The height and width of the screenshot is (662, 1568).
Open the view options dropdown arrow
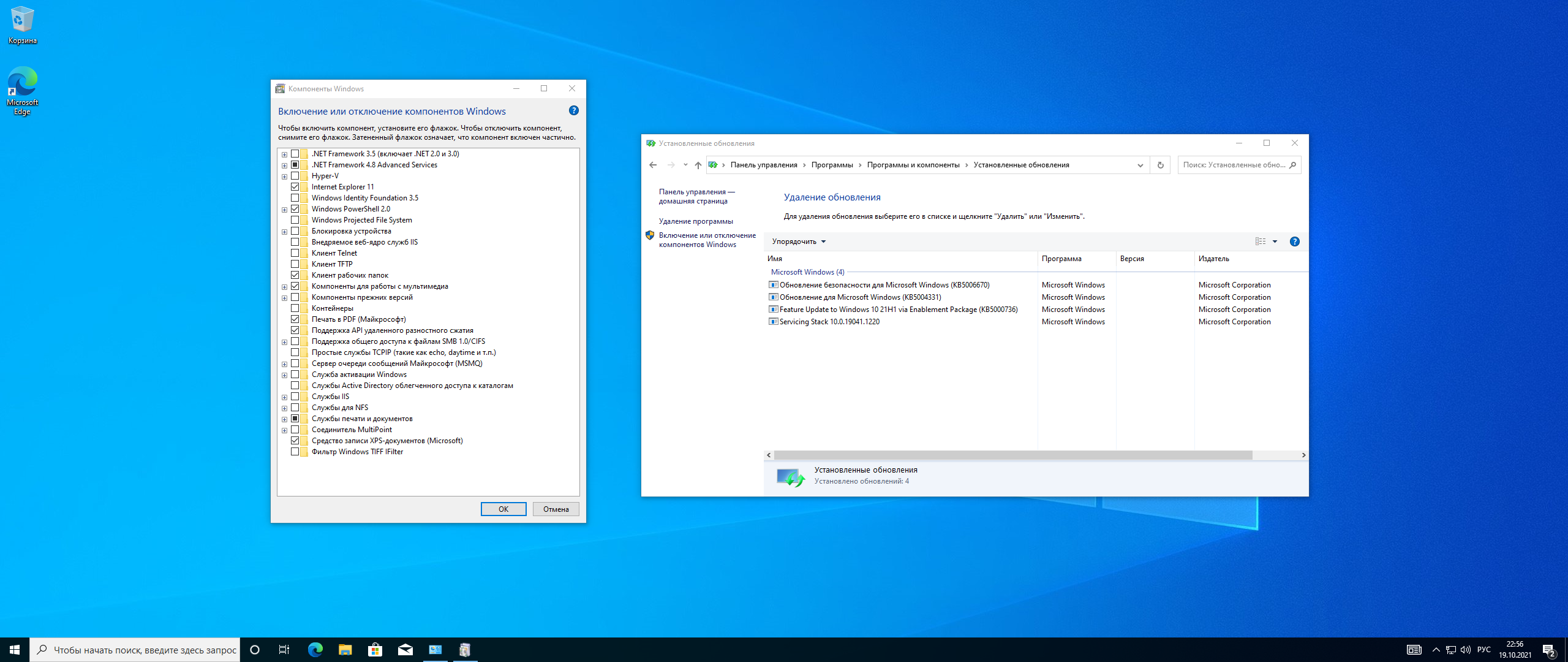click(x=1275, y=242)
